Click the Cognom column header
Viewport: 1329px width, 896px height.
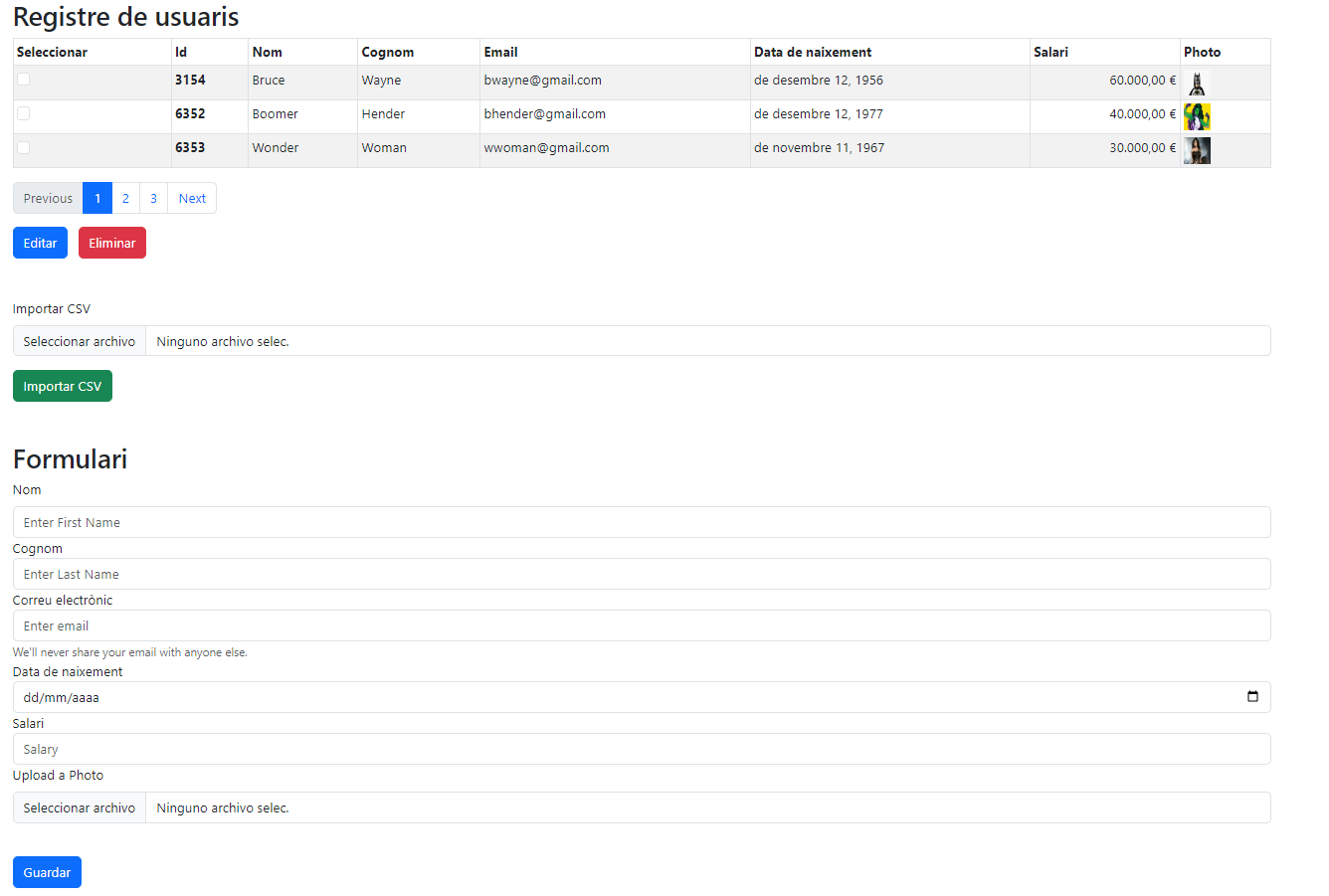click(419, 52)
